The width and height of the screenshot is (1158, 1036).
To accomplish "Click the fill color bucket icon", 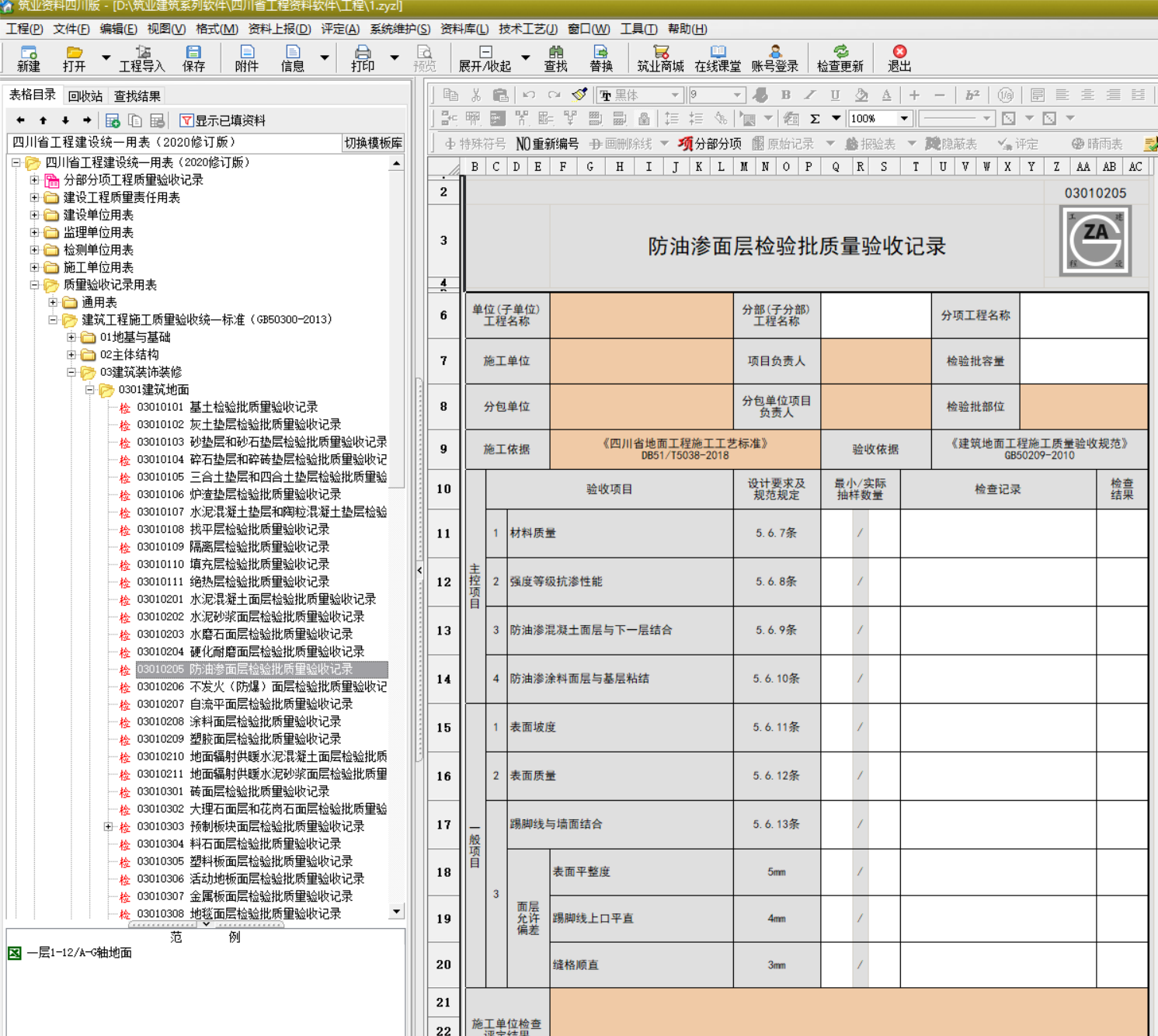I will click(861, 95).
